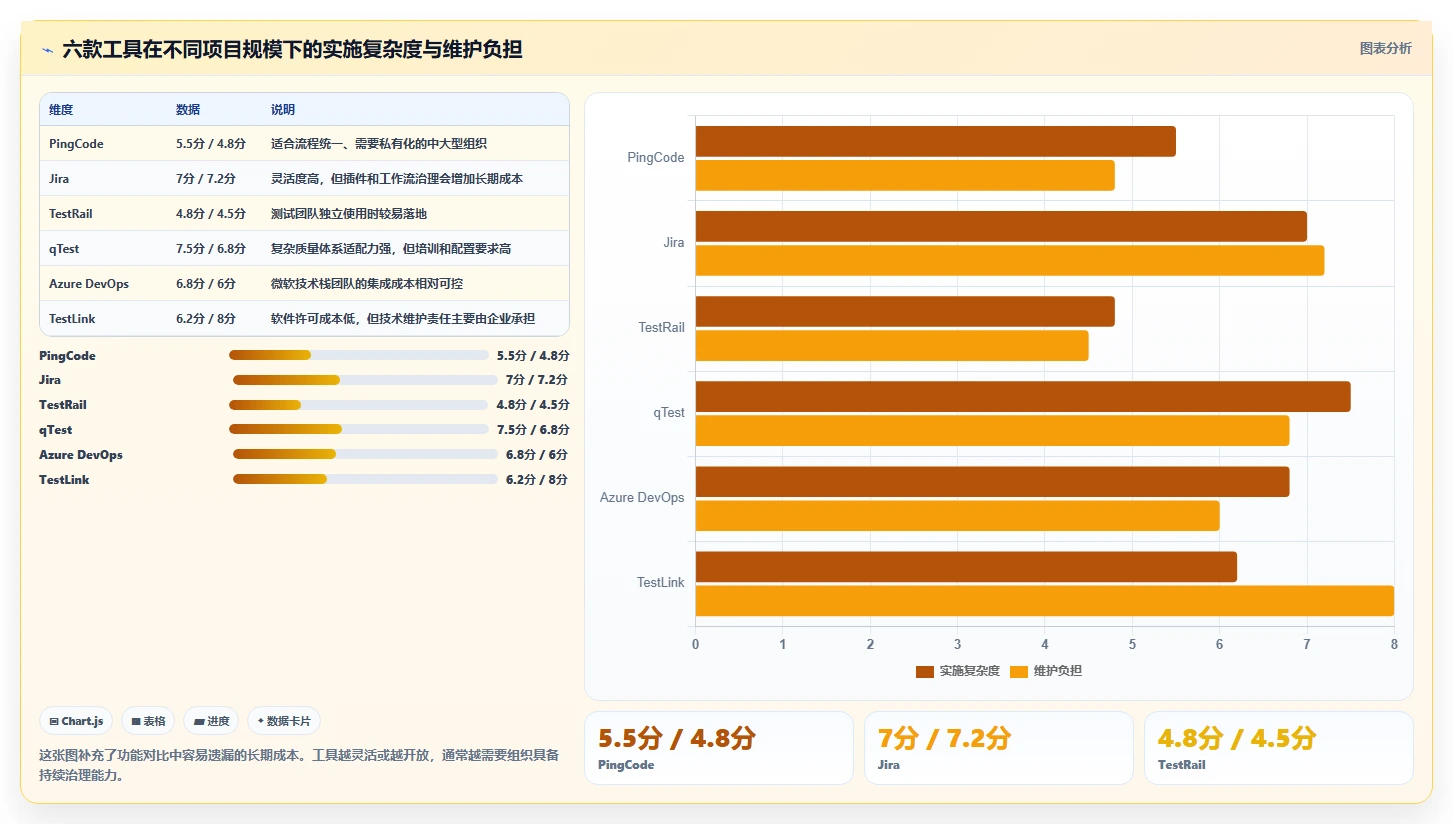Open the TestRail data card
Image resolution: width=1453 pixels, height=824 pixels.
(x=1279, y=748)
